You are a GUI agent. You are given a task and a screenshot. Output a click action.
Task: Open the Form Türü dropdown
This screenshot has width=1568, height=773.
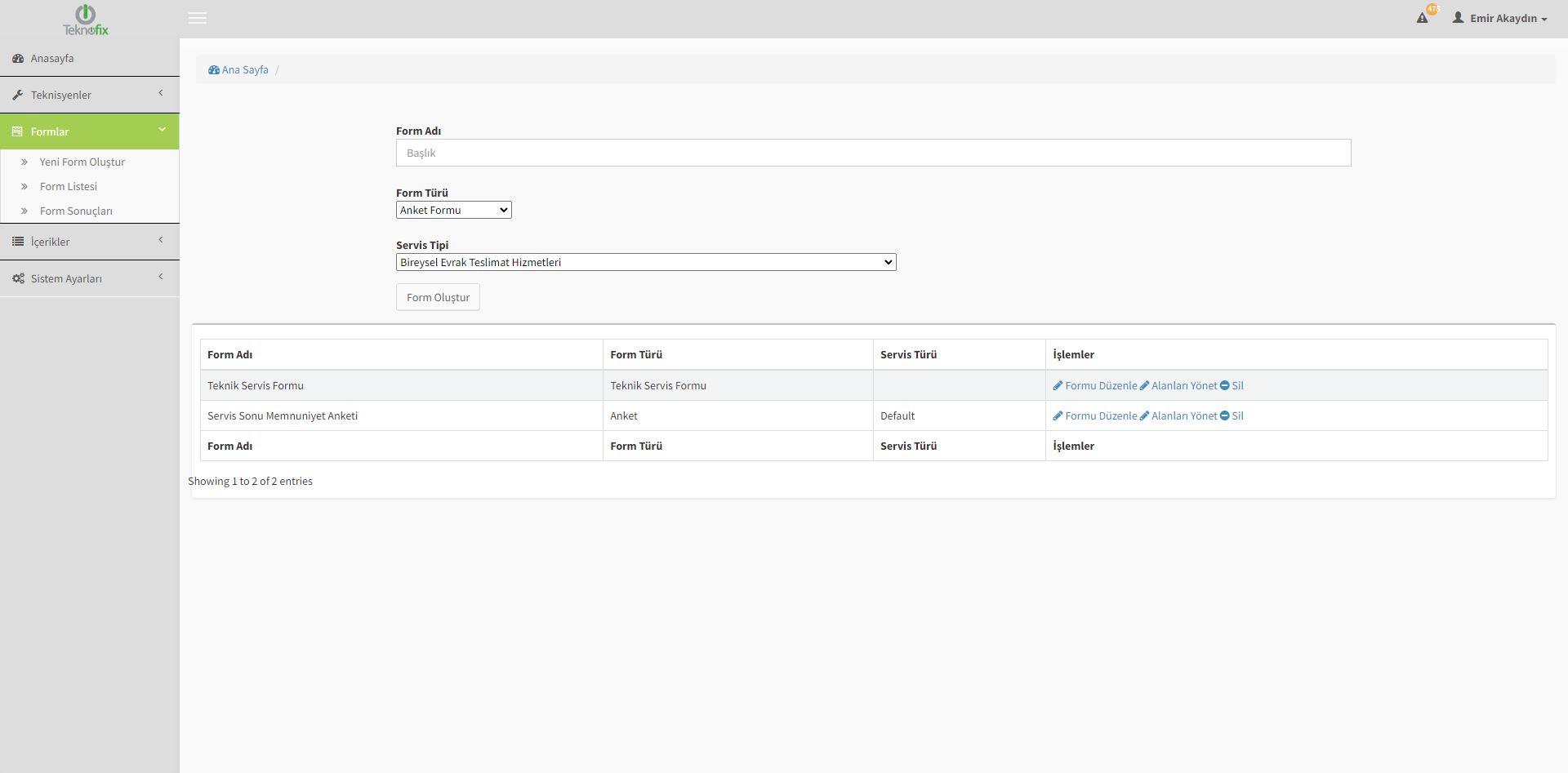pos(453,211)
